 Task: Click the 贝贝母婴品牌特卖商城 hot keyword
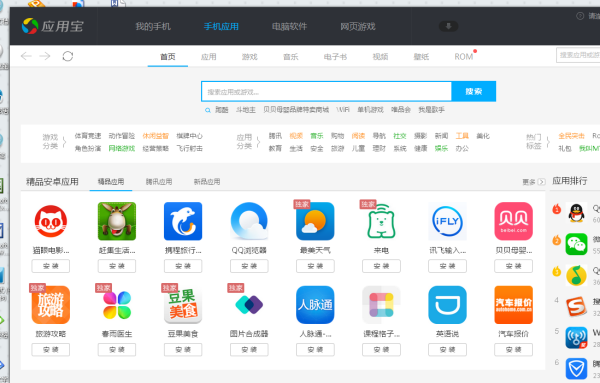(x=296, y=110)
